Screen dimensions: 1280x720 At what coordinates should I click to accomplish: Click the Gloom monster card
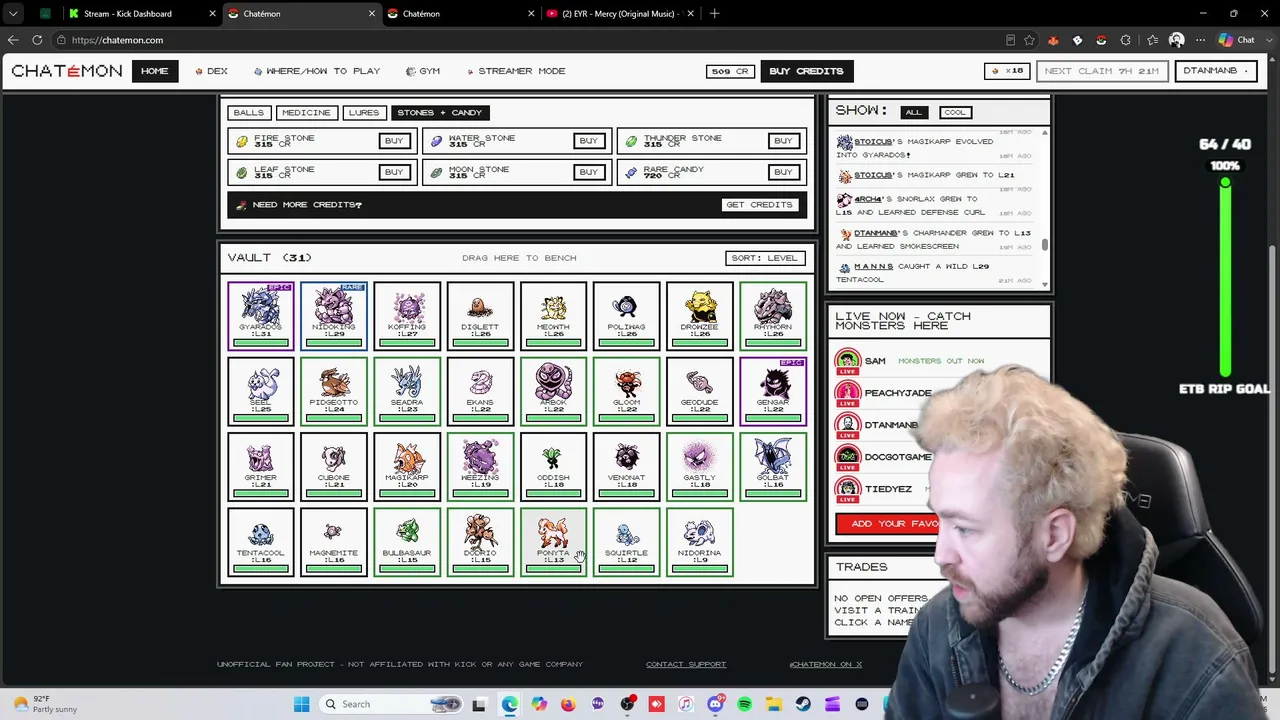coord(626,392)
